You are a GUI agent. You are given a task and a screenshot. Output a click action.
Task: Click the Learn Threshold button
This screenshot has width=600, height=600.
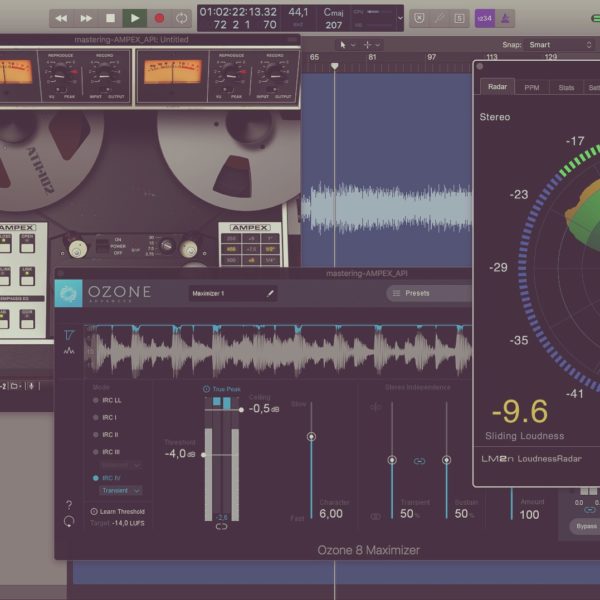[x=117, y=512]
